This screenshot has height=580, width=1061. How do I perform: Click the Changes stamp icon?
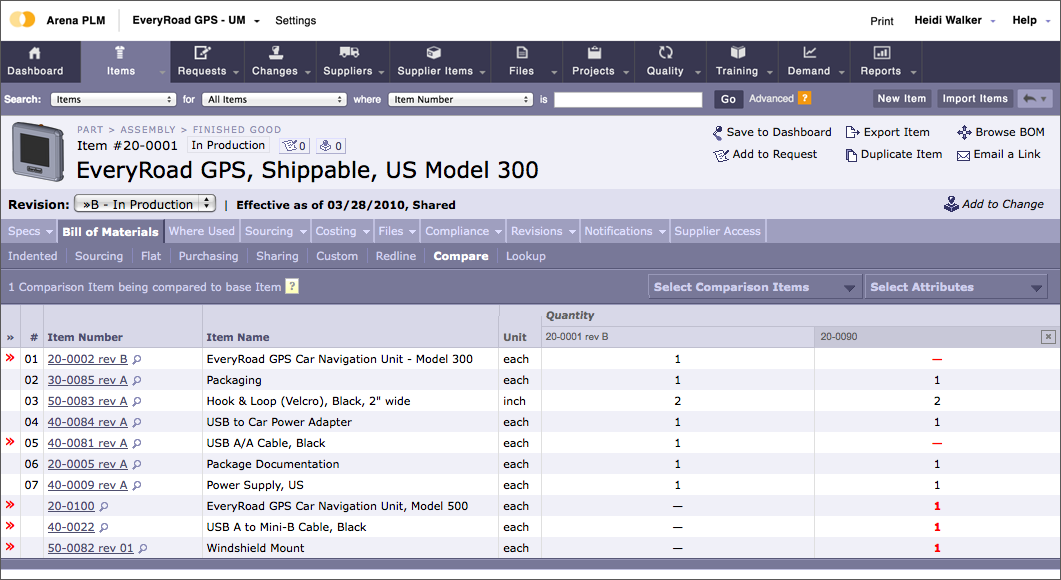(275, 53)
